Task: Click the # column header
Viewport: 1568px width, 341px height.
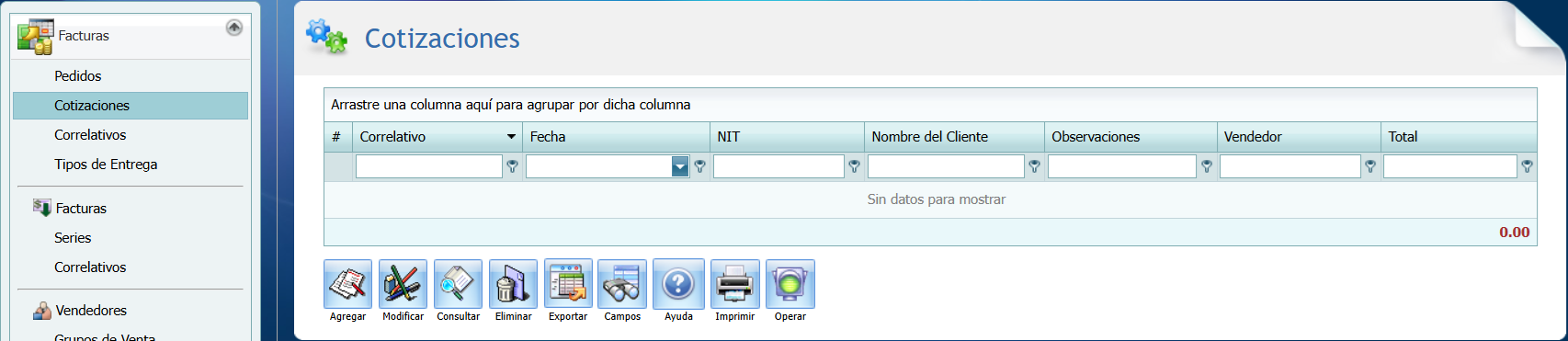Action: pos(338,137)
